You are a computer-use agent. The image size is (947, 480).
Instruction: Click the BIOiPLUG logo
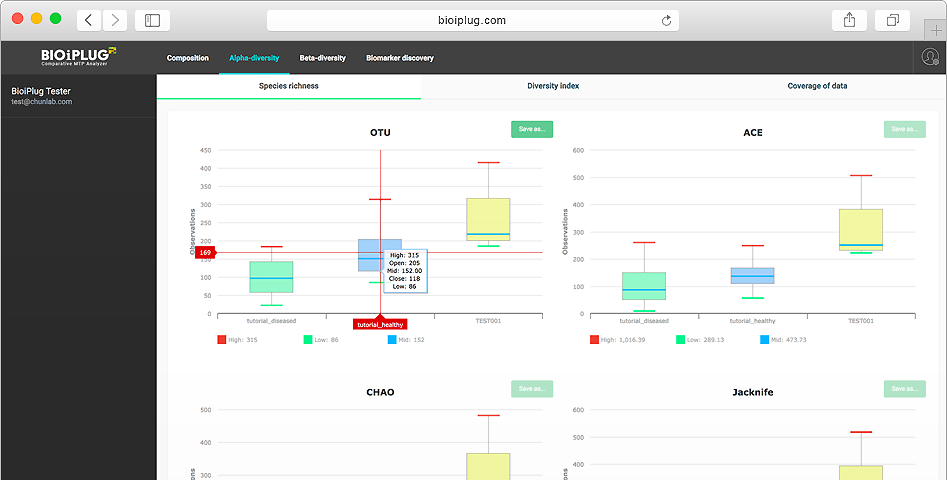click(79, 56)
